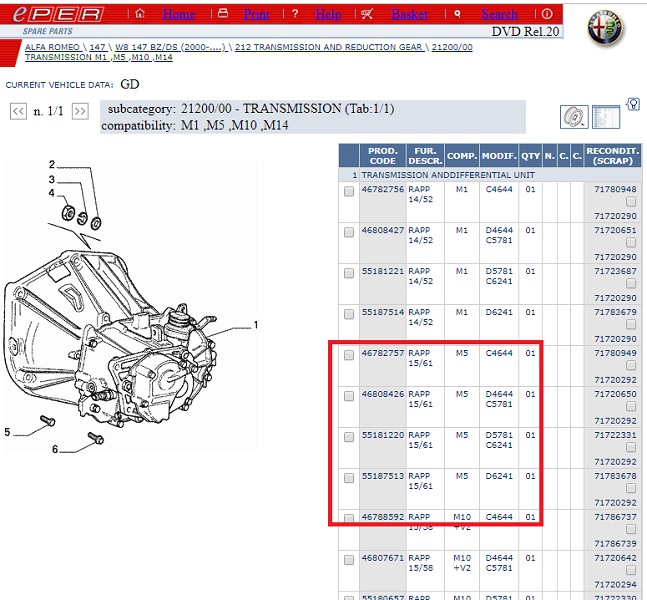Open the Print link

coord(256,14)
